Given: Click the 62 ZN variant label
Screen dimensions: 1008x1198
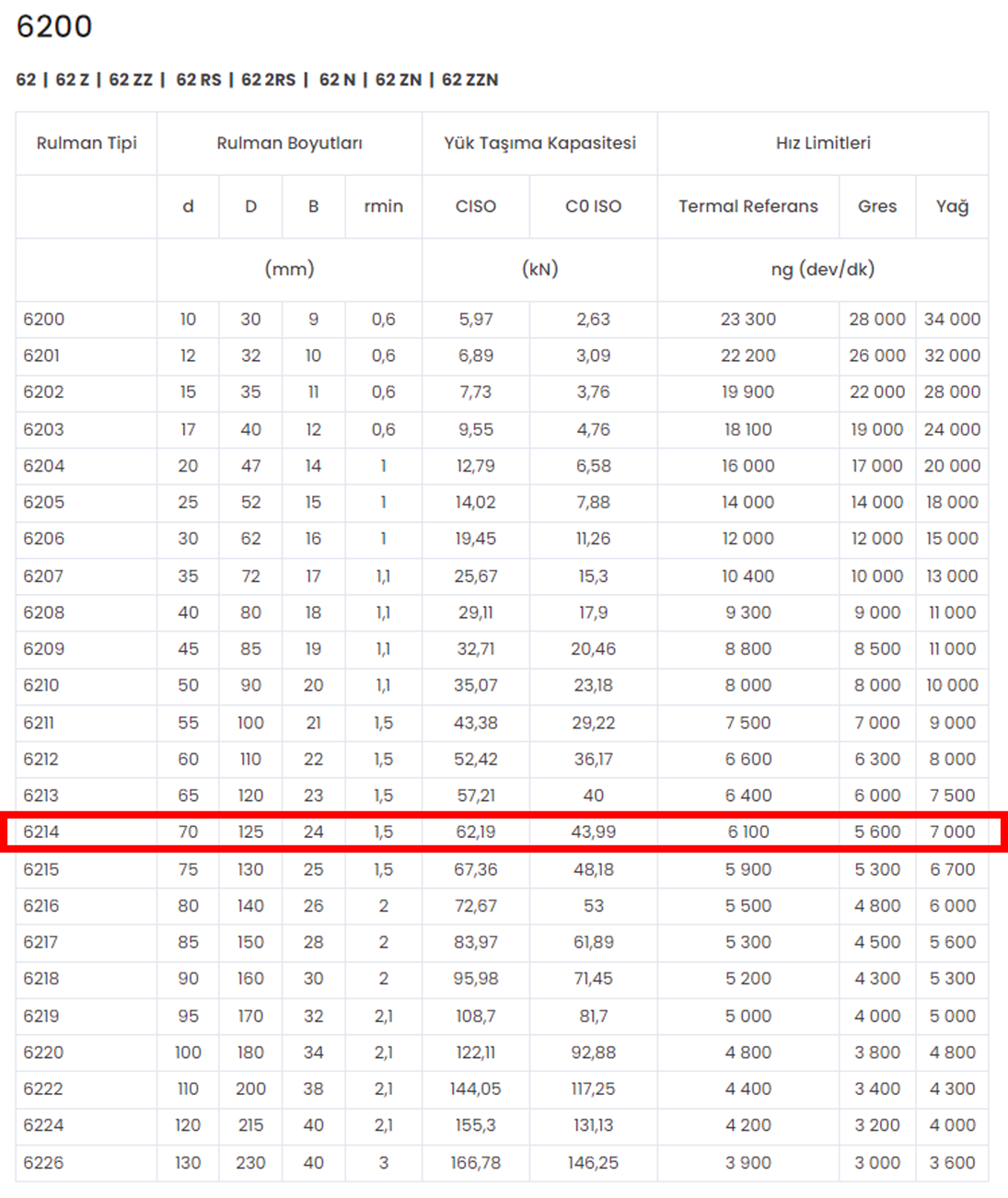Looking at the screenshot, I should pos(398,80).
